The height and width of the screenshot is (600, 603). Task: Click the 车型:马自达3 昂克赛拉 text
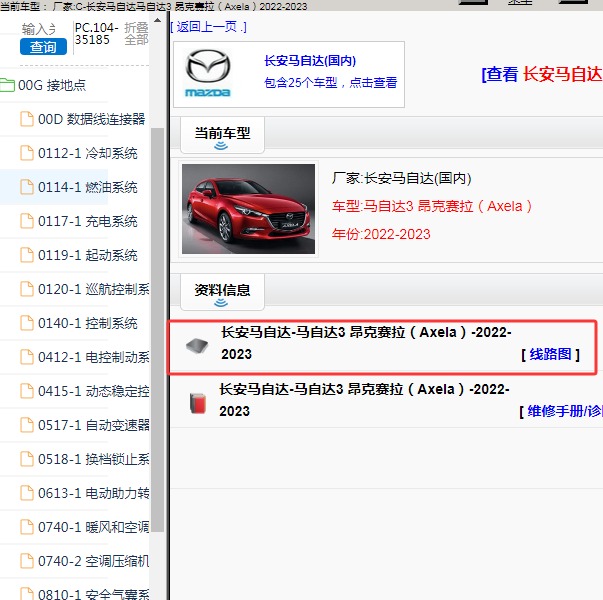click(x=432, y=206)
